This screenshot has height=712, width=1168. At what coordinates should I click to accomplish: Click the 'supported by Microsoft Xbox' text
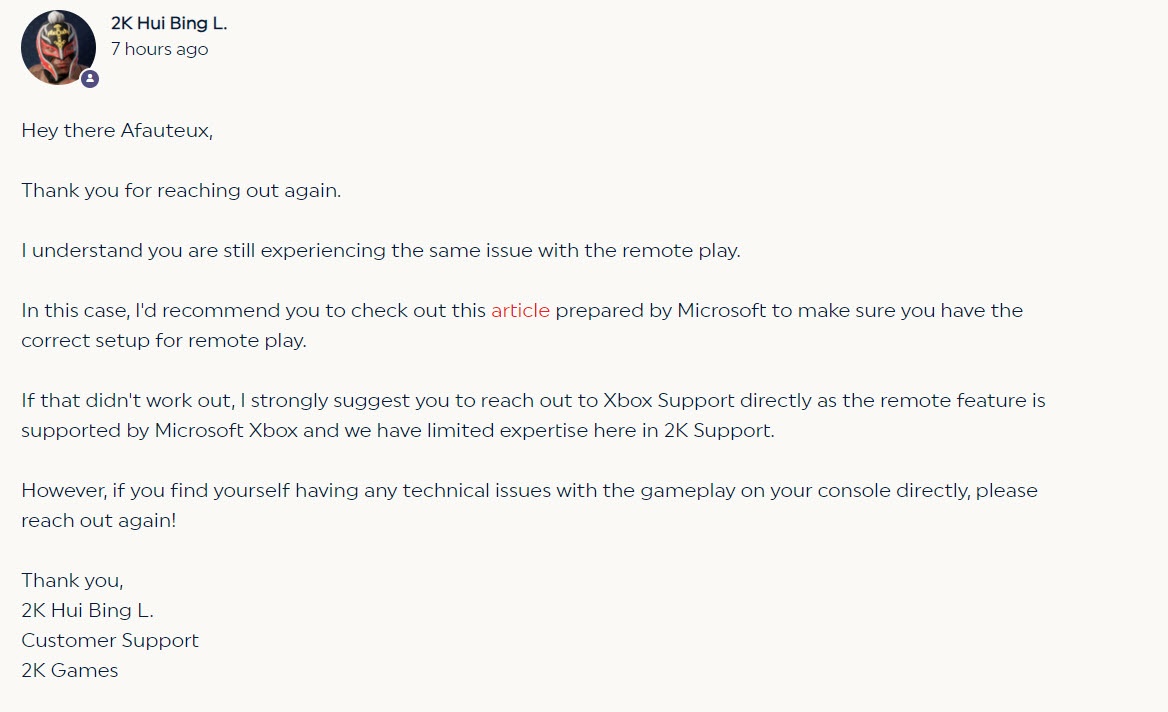[x=159, y=430]
